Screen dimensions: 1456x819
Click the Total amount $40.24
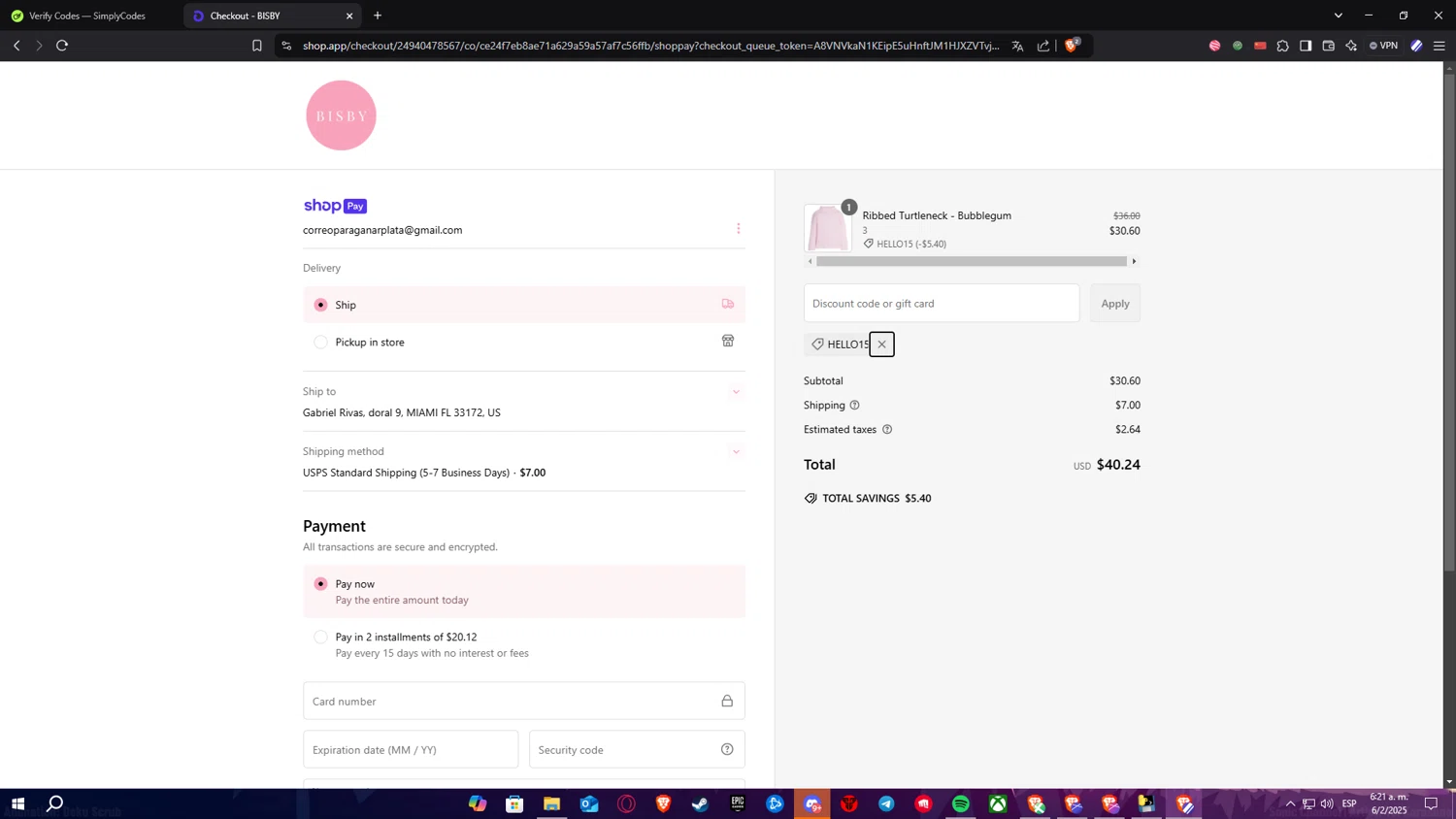1118,465
